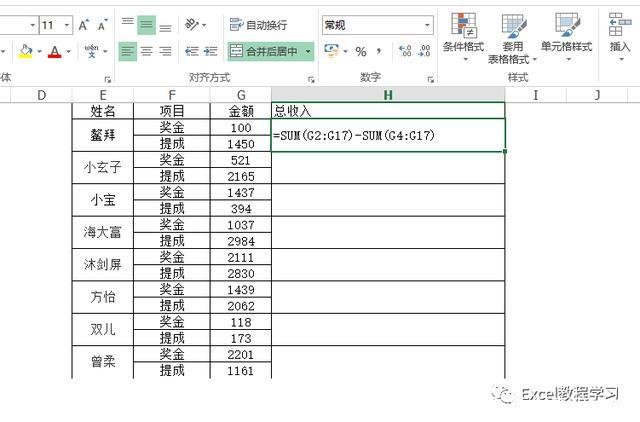
Task: Open Conditional Formatting (条件格式) menu
Action: [464, 38]
